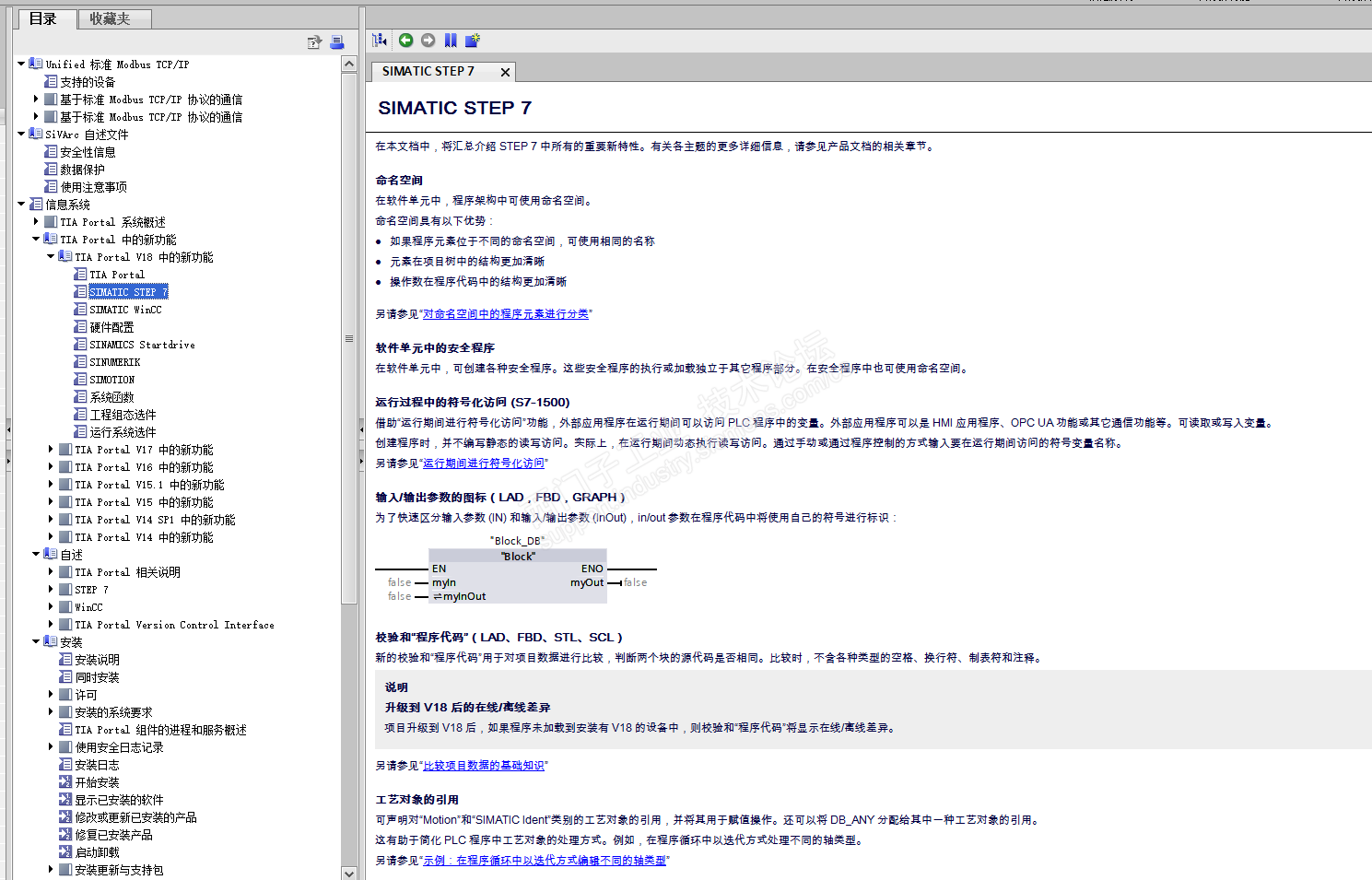Expand TIA Portal V15.1 中的新功能
Screen dimensions: 1372x880
(x=51, y=485)
